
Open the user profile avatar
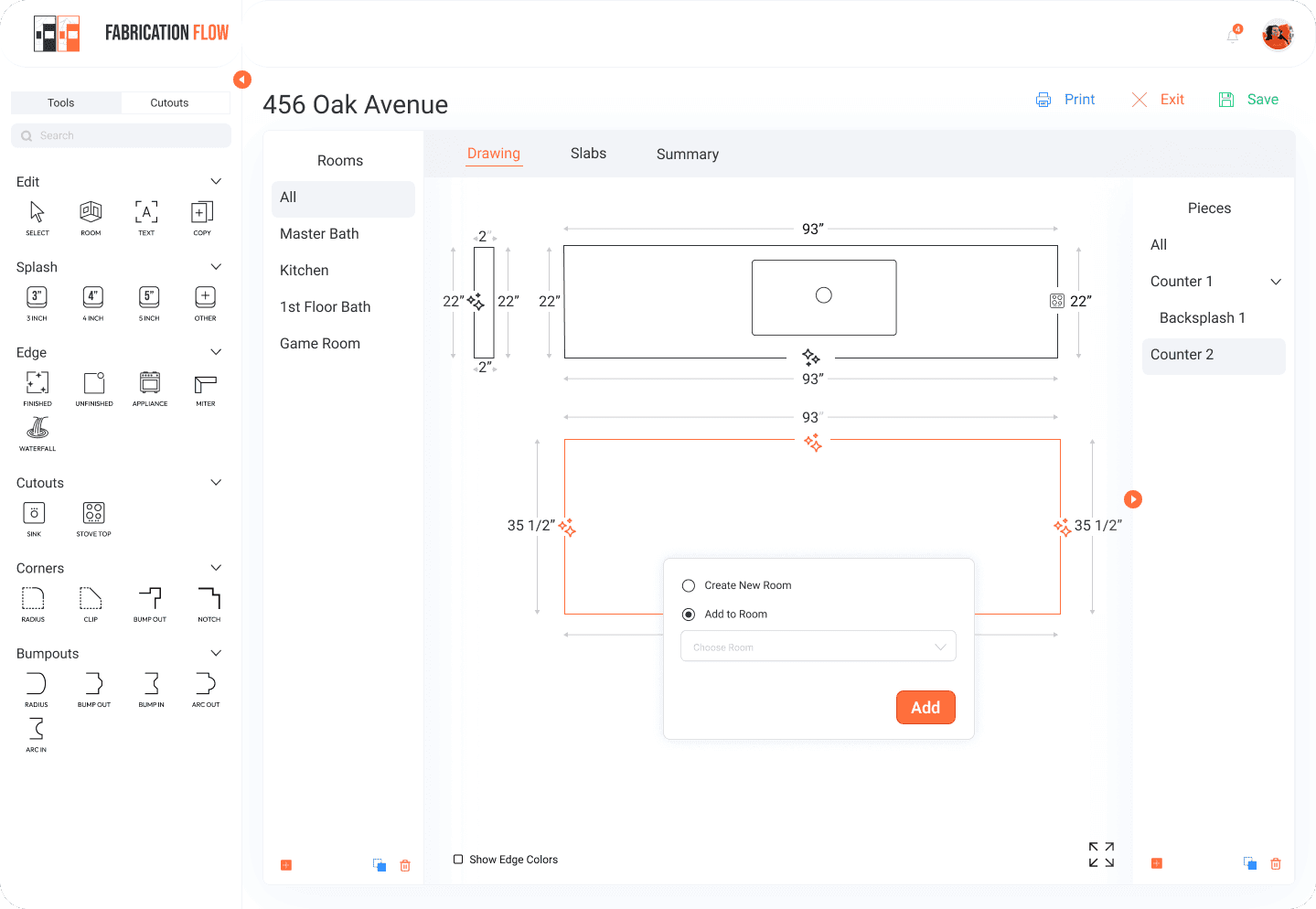pyautogui.click(x=1278, y=35)
